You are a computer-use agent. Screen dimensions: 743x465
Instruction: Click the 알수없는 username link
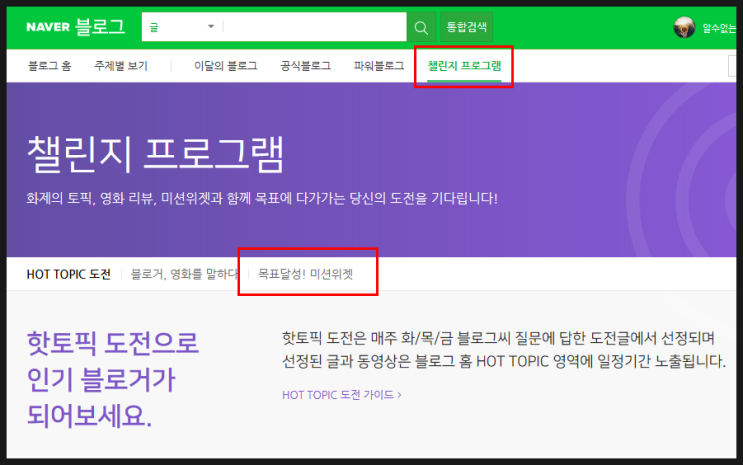pos(719,28)
